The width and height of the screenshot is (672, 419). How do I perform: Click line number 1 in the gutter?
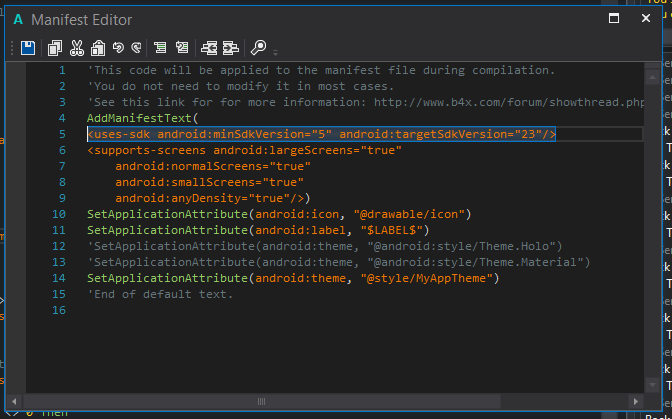(62, 70)
